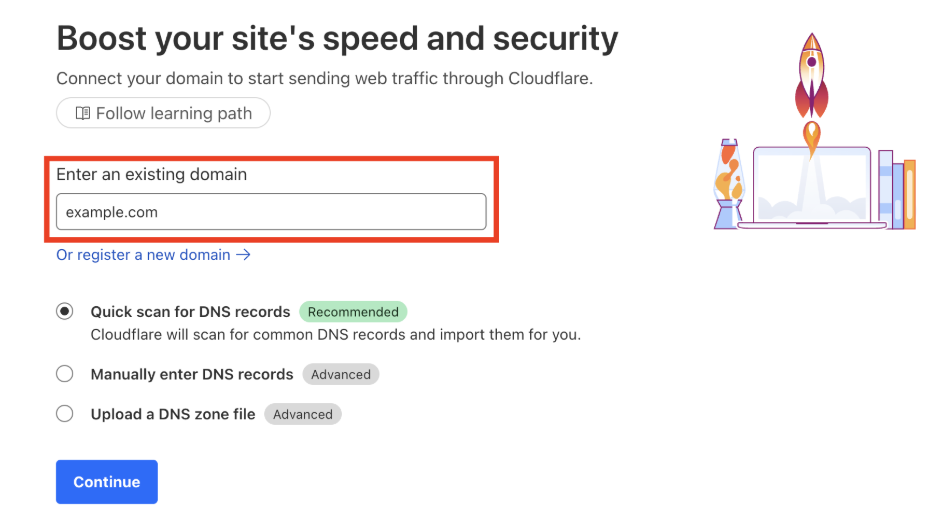Click the Upload a DNS zone file label text
Viewport: 935px width, 518px height.
click(173, 414)
